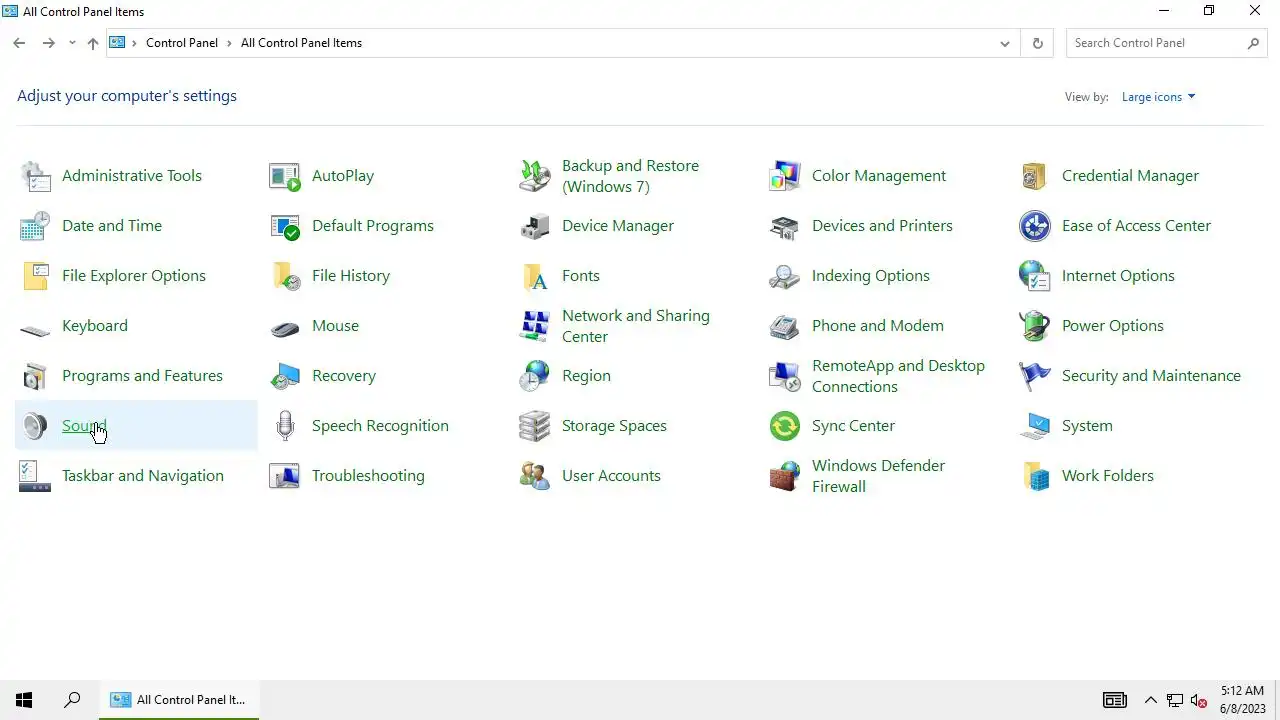Open the Credential Manager icon
Screen dimensions: 1280x720
click(x=1035, y=176)
